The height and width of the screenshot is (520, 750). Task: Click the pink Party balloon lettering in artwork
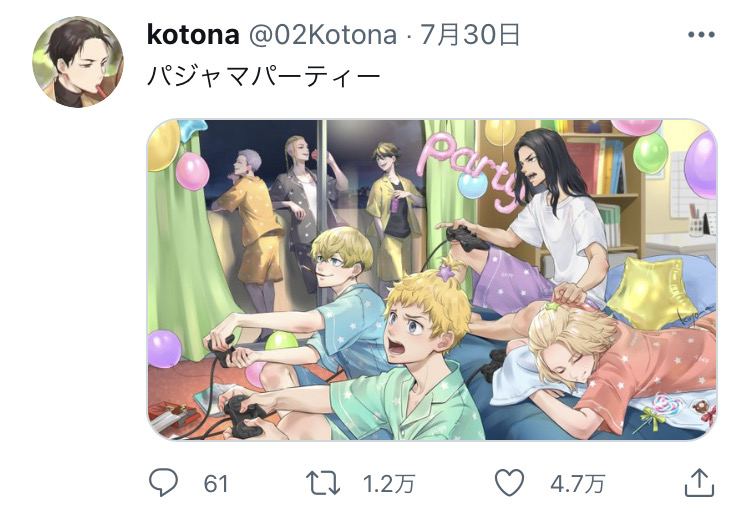(x=470, y=172)
